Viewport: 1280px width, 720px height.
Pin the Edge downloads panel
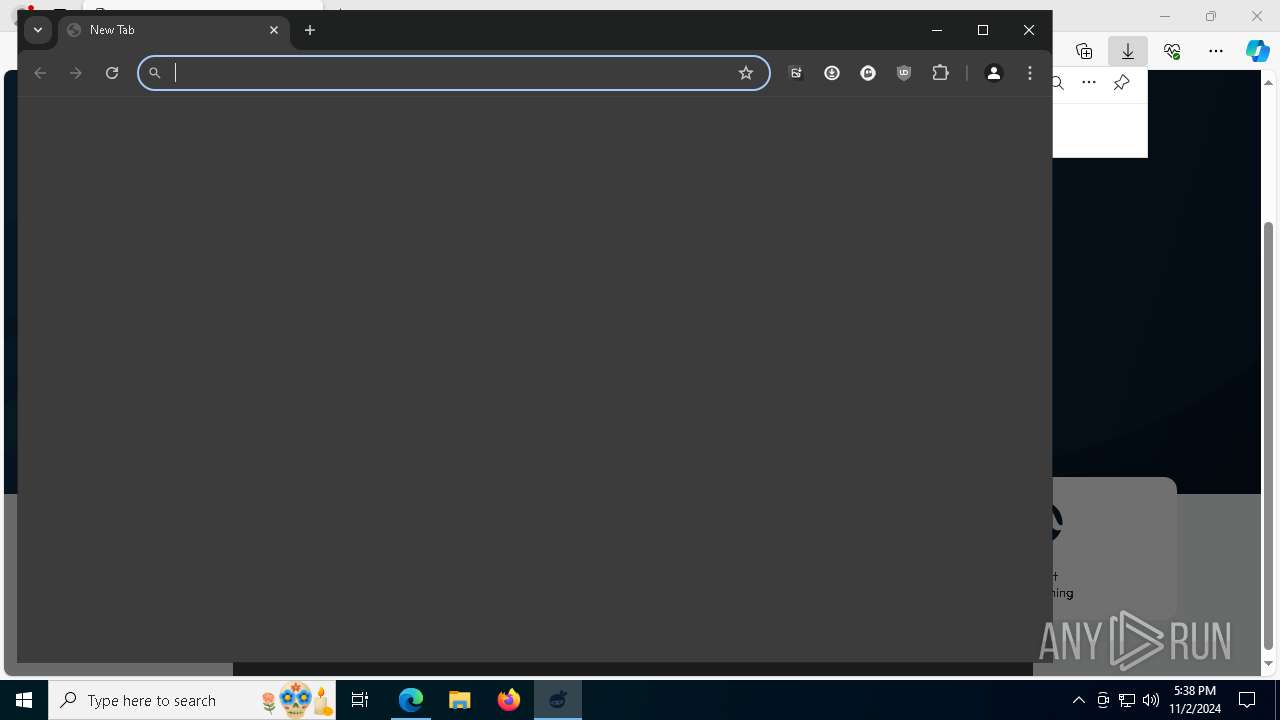click(x=1121, y=83)
